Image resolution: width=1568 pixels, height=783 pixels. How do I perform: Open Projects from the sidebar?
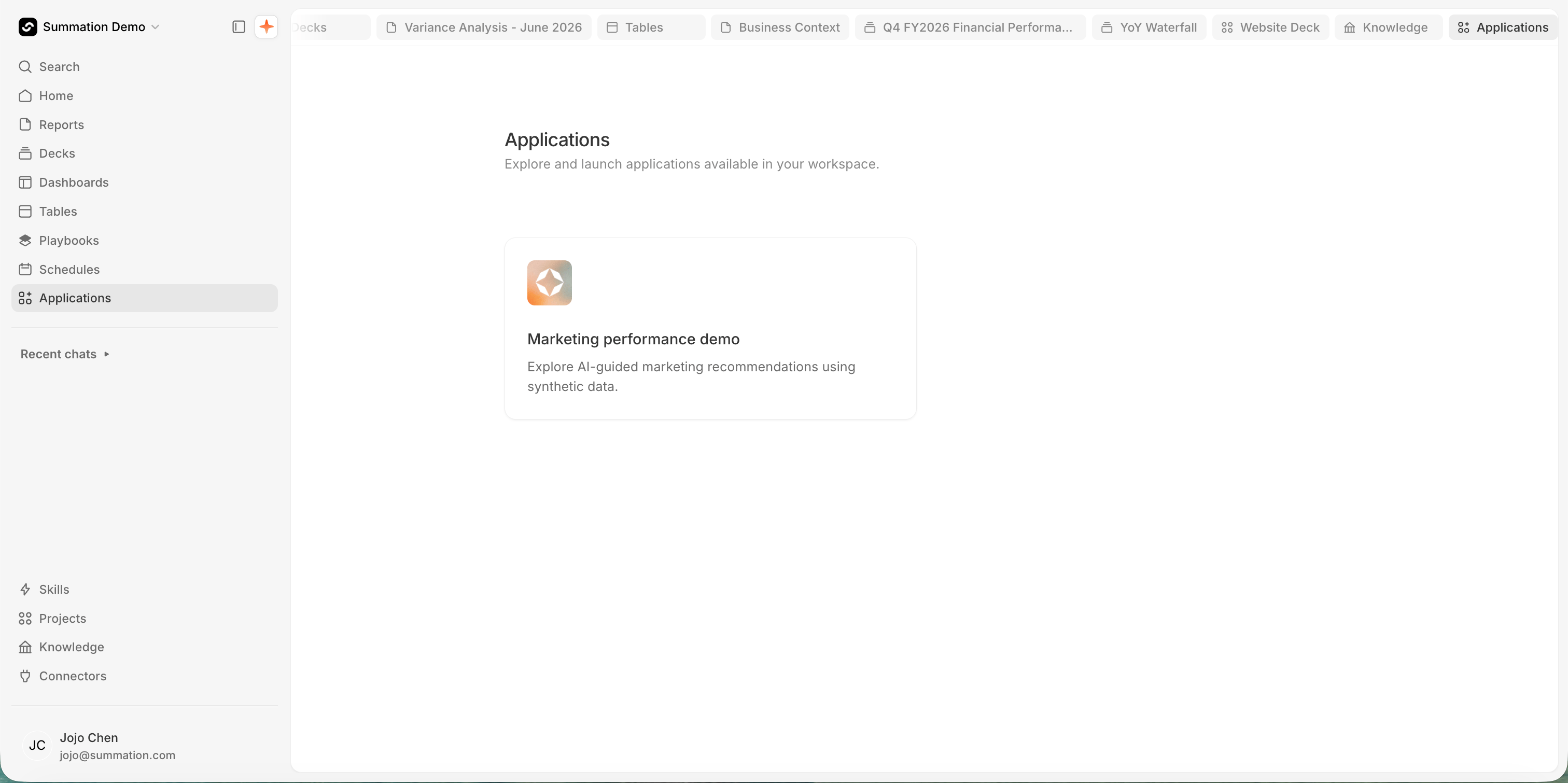tap(144, 618)
